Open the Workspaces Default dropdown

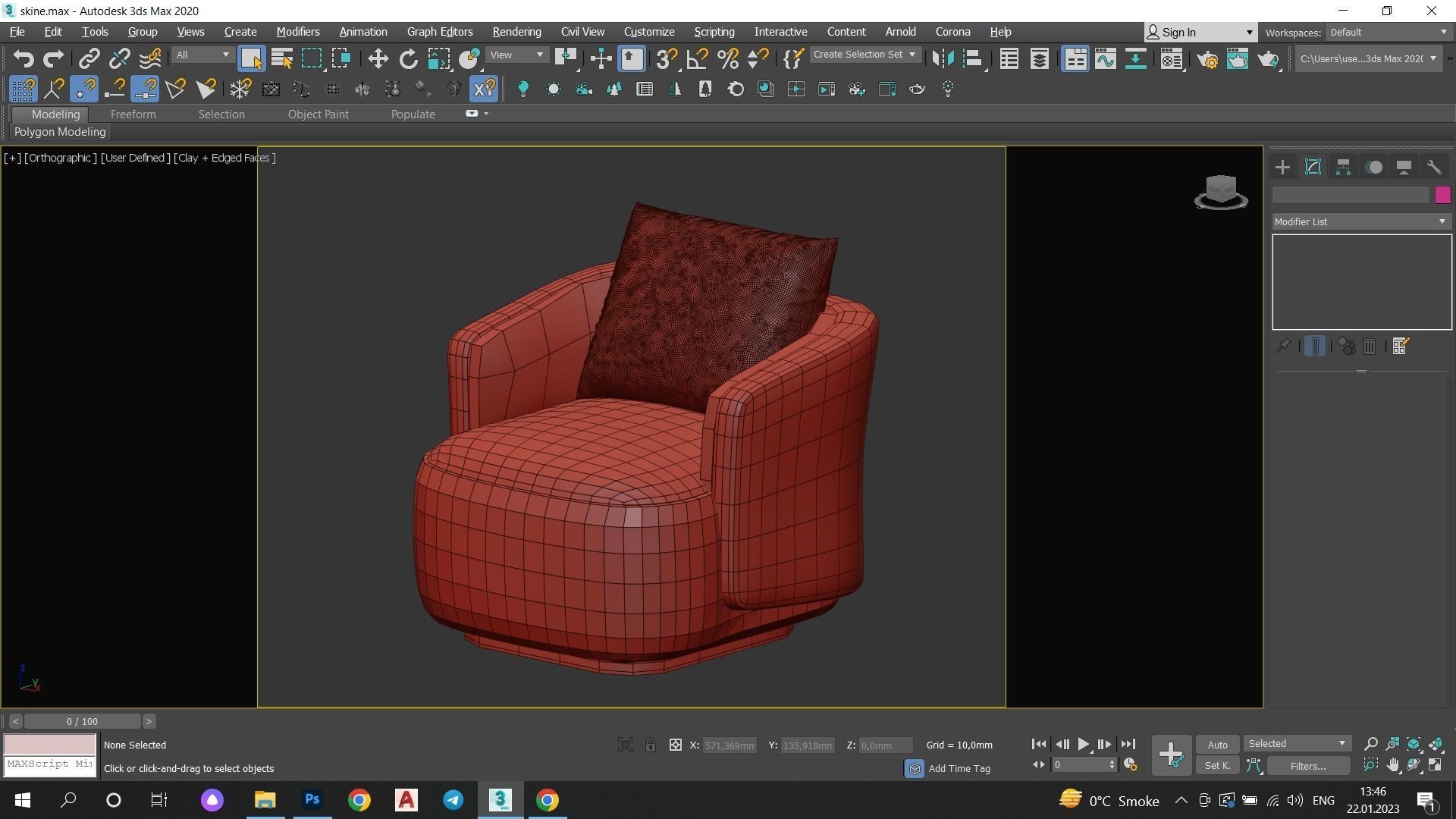click(x=1388, y=32)
